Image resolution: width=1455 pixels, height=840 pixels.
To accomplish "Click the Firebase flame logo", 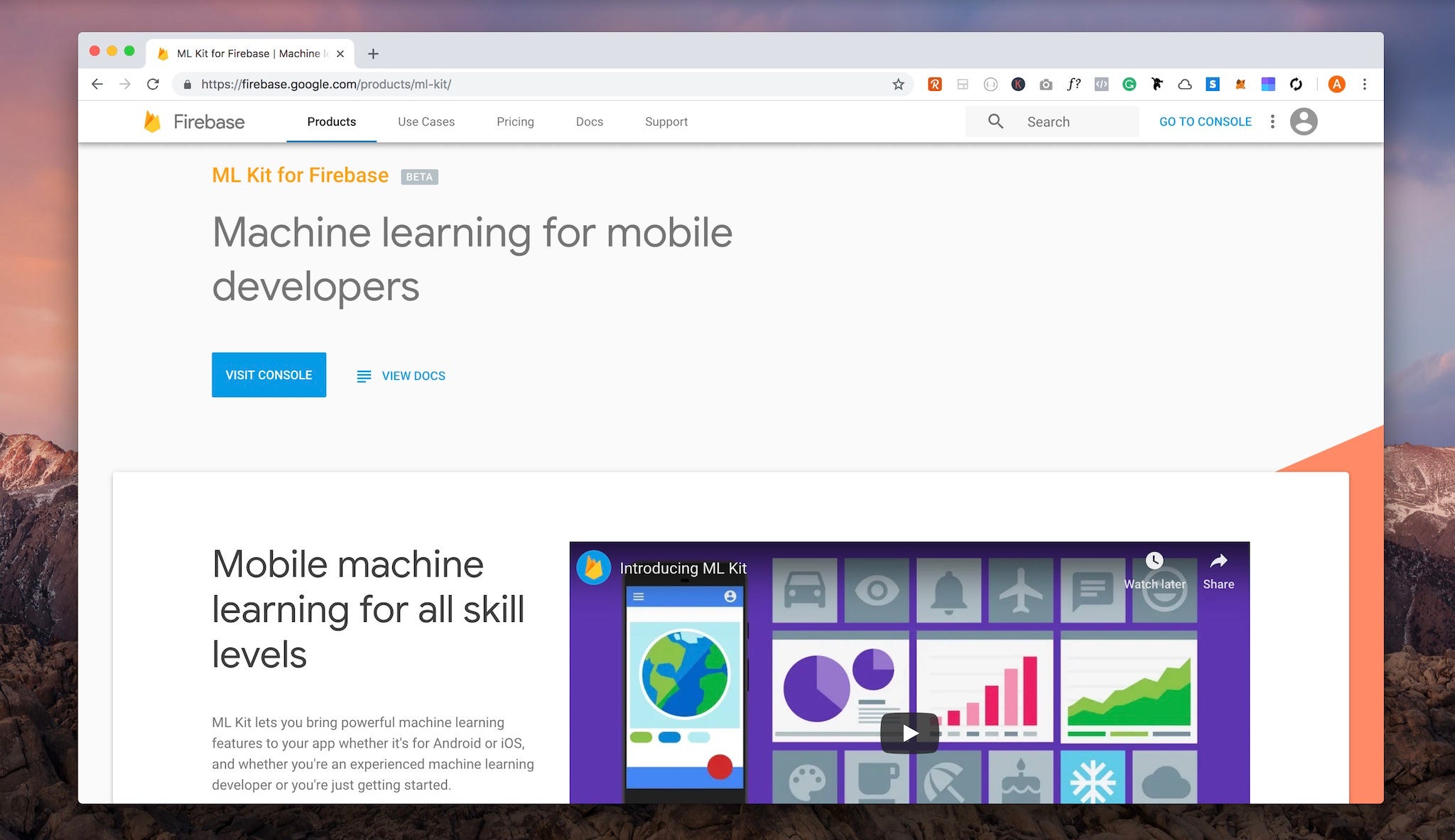I will click(152, 121).
